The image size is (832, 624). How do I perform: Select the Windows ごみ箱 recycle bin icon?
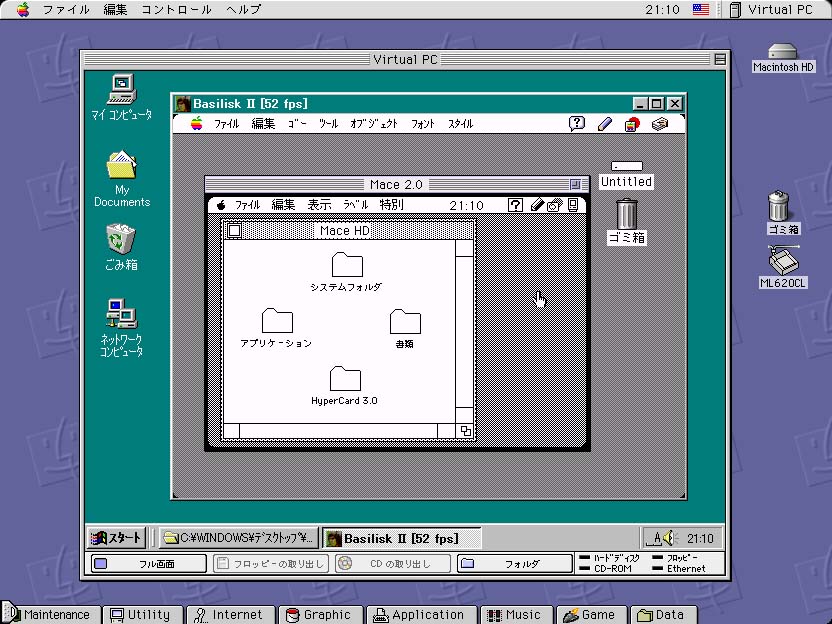[121, 247]
